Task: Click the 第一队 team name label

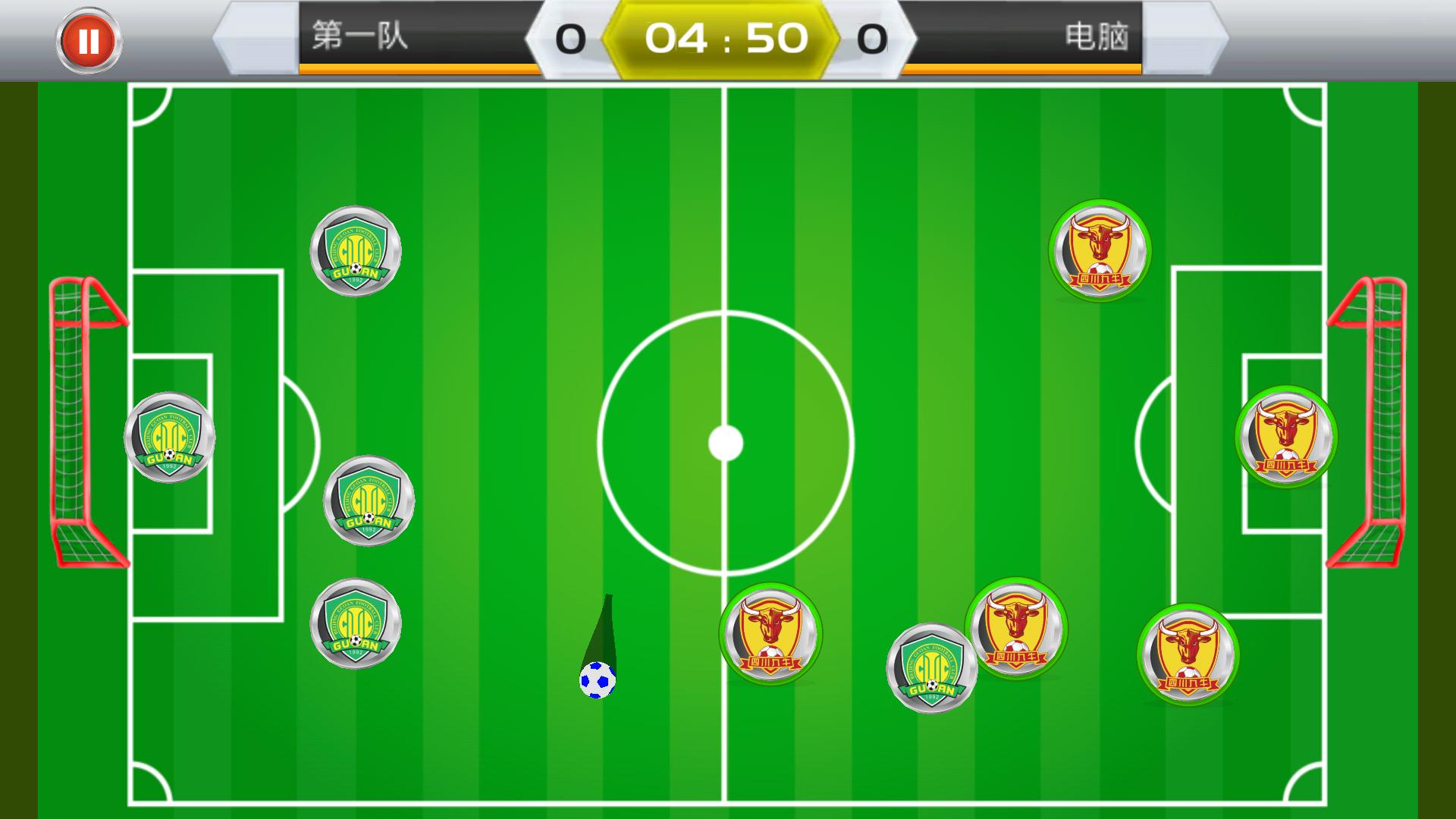Action: 360,36
